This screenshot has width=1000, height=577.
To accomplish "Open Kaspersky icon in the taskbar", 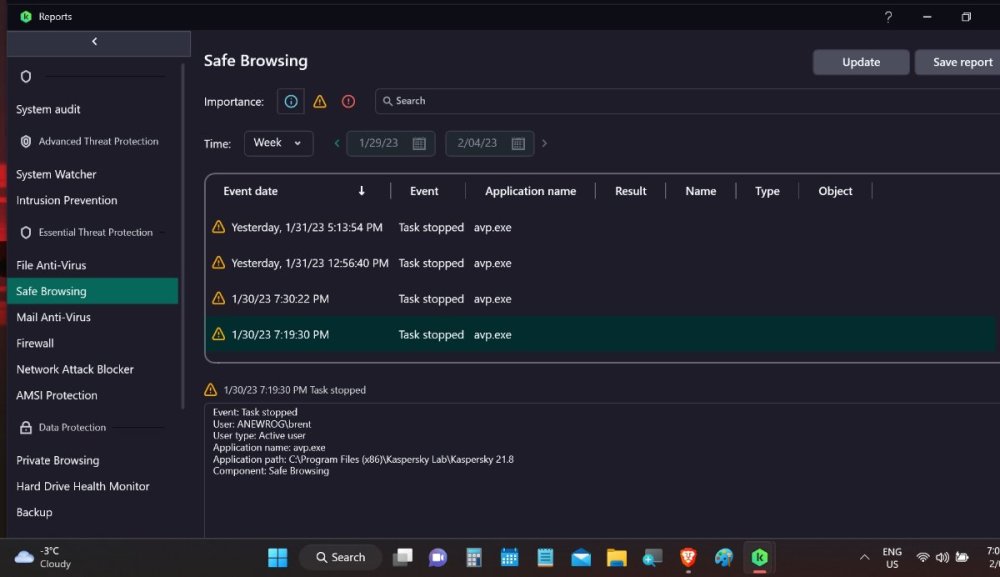I will [760, 557].
